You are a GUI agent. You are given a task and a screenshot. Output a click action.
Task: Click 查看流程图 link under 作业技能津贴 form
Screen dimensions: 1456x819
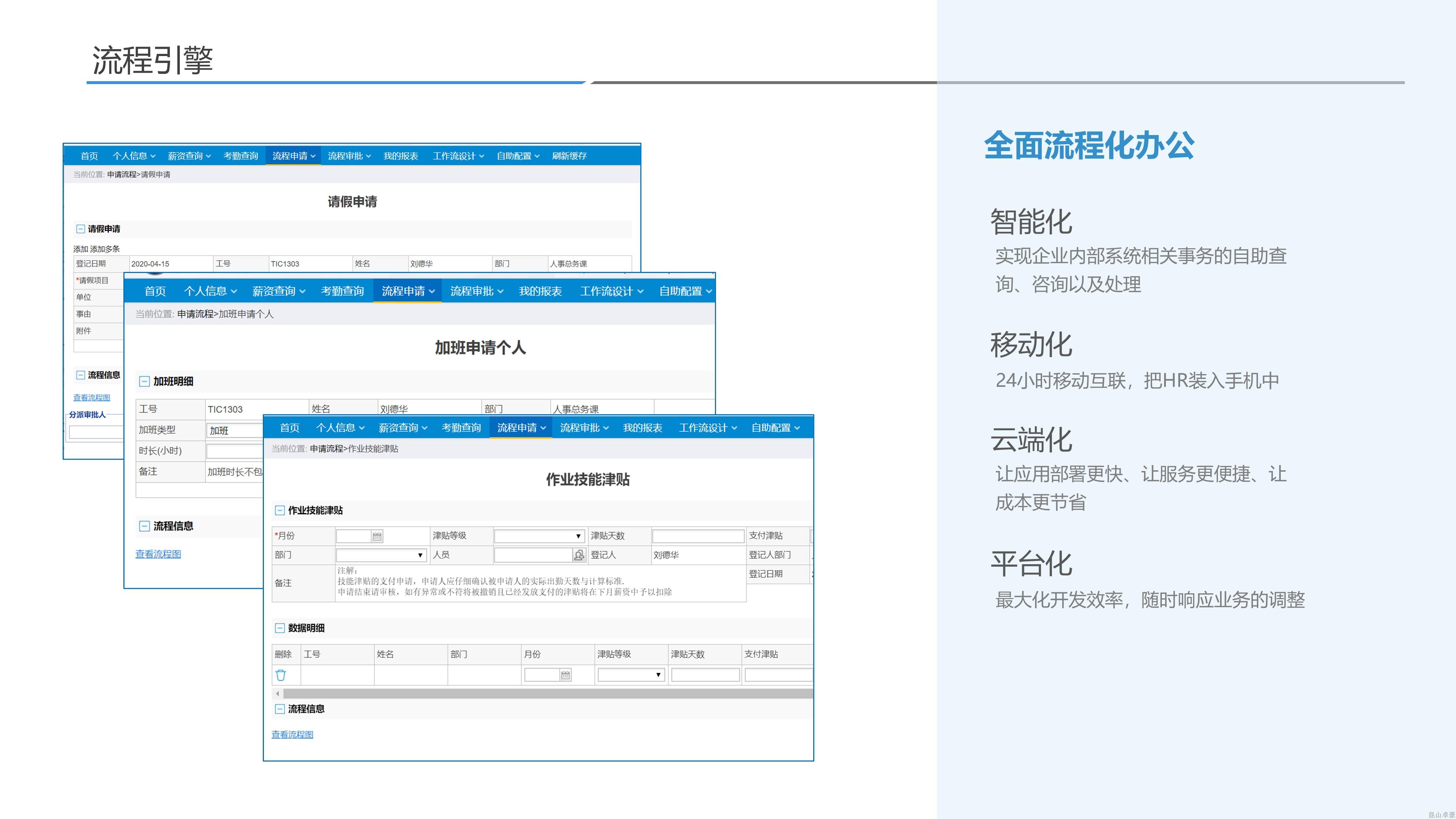pyautogui.click(x=292, y=734)
